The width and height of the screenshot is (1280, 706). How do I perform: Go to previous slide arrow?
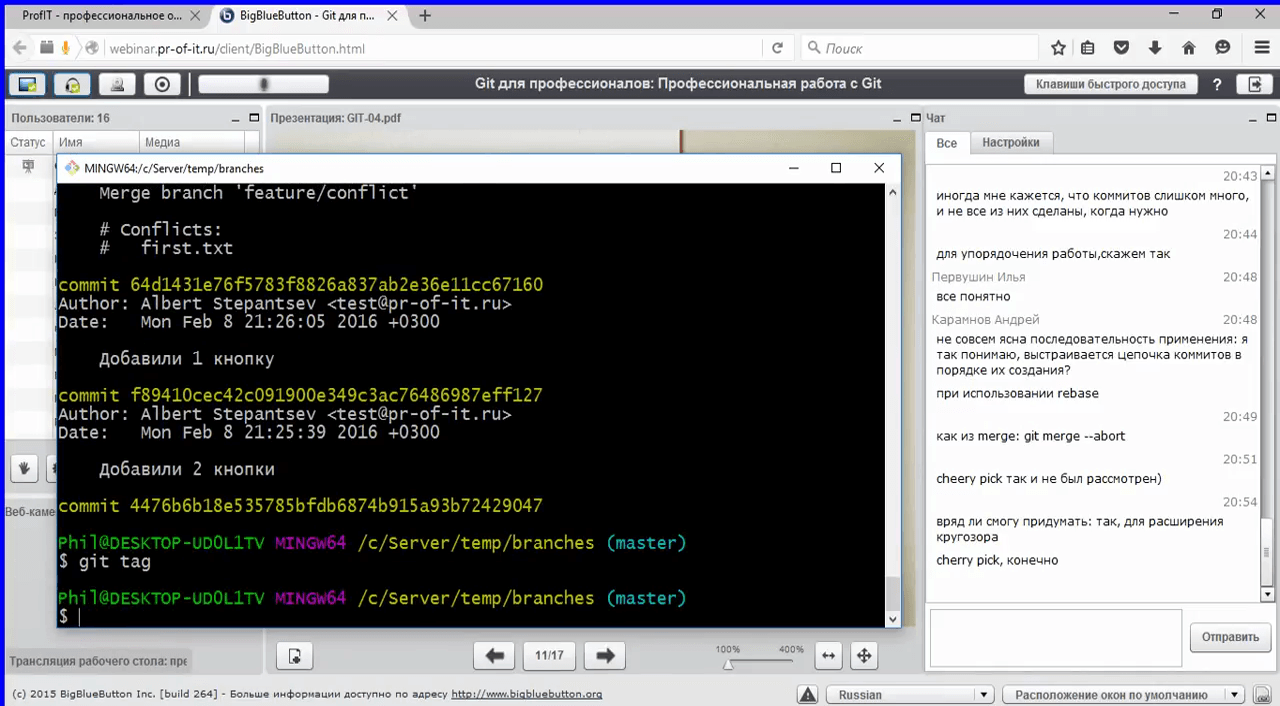pos(494,656)
